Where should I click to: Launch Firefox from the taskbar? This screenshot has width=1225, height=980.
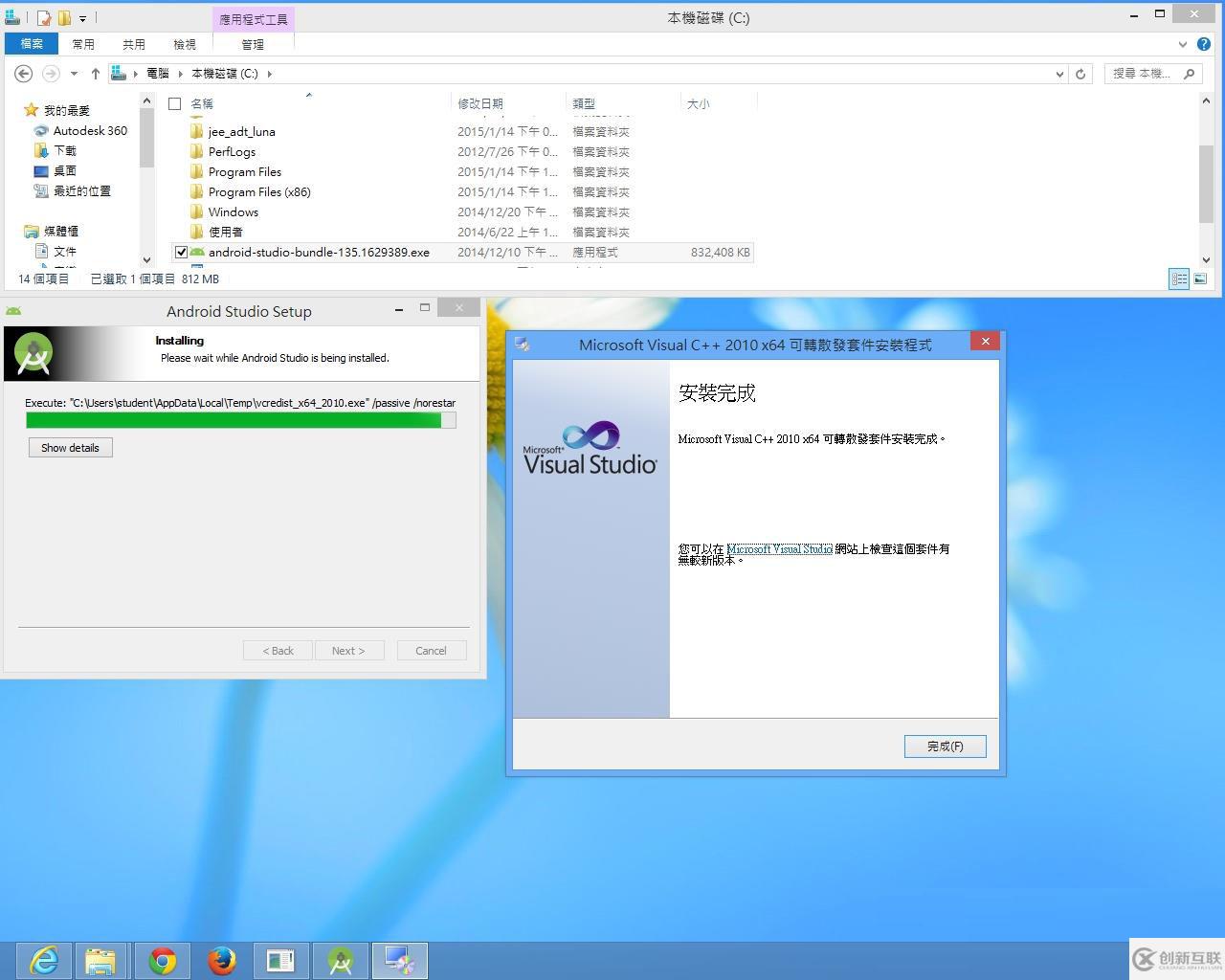(x=222, y=960)
